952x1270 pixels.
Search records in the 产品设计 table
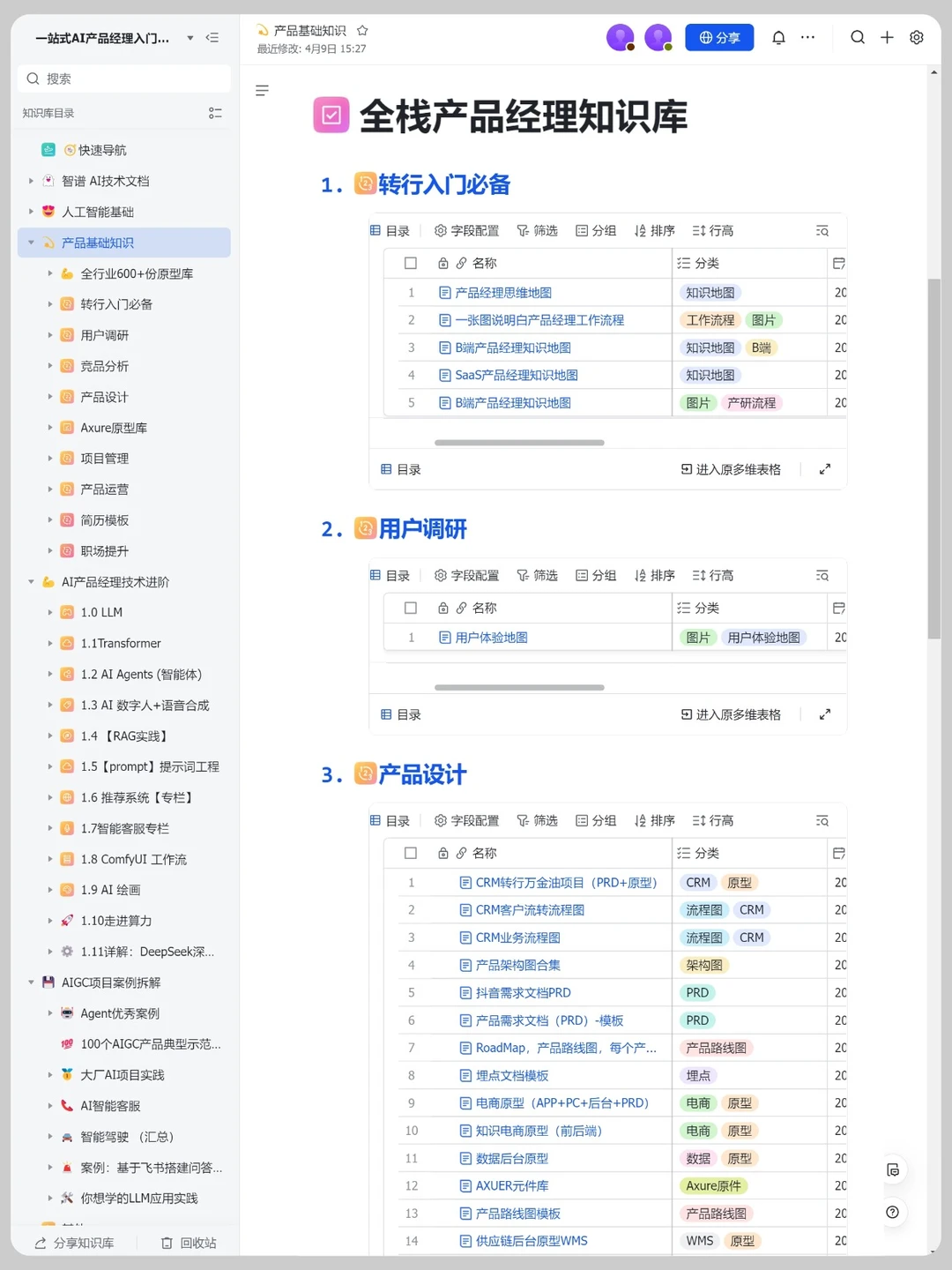click(822, 821)
